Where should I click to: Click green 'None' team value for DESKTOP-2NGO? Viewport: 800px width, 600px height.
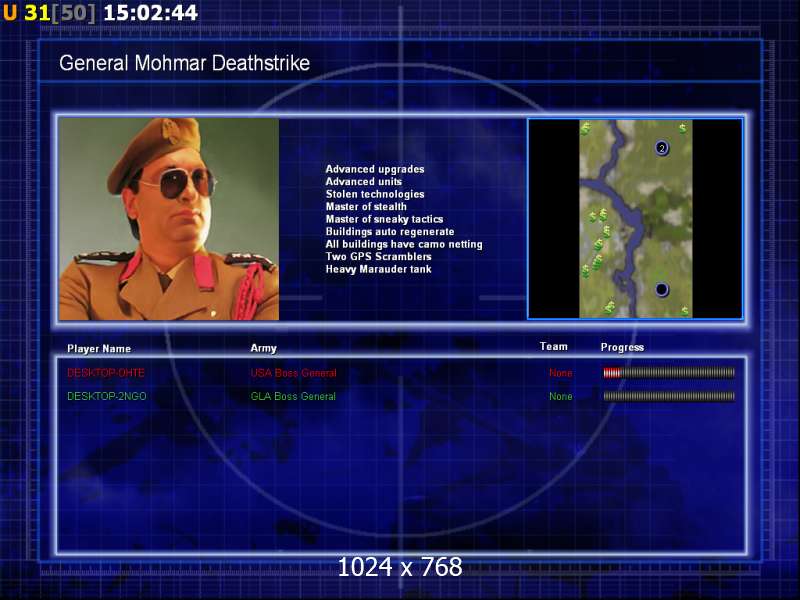tap(561, 396)
